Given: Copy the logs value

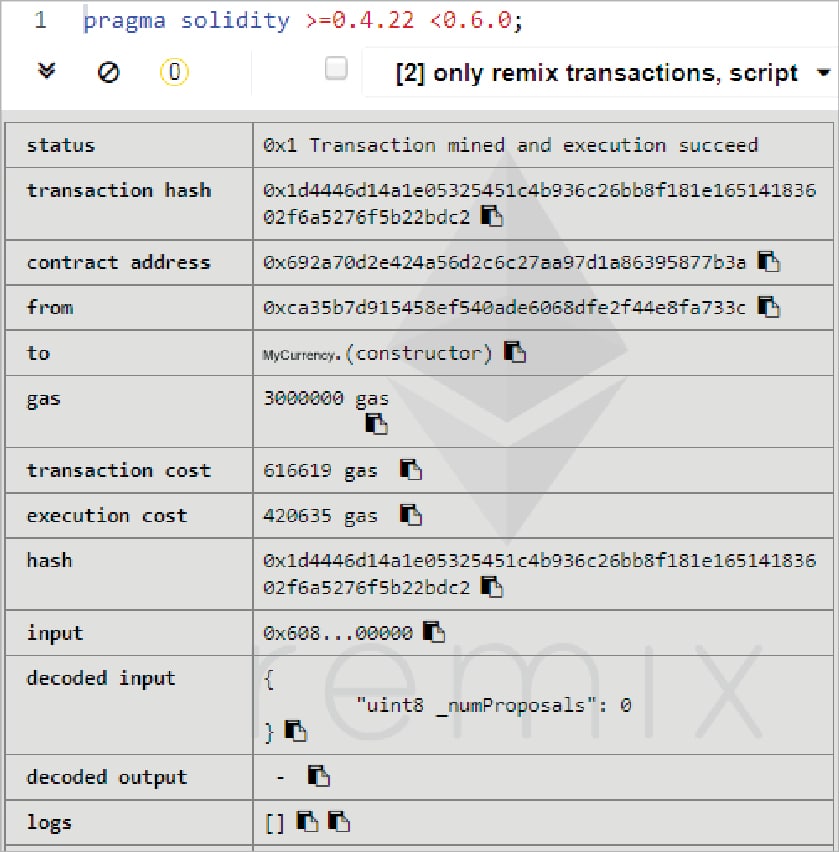Looking at the screenshot, I should [308, 822].
